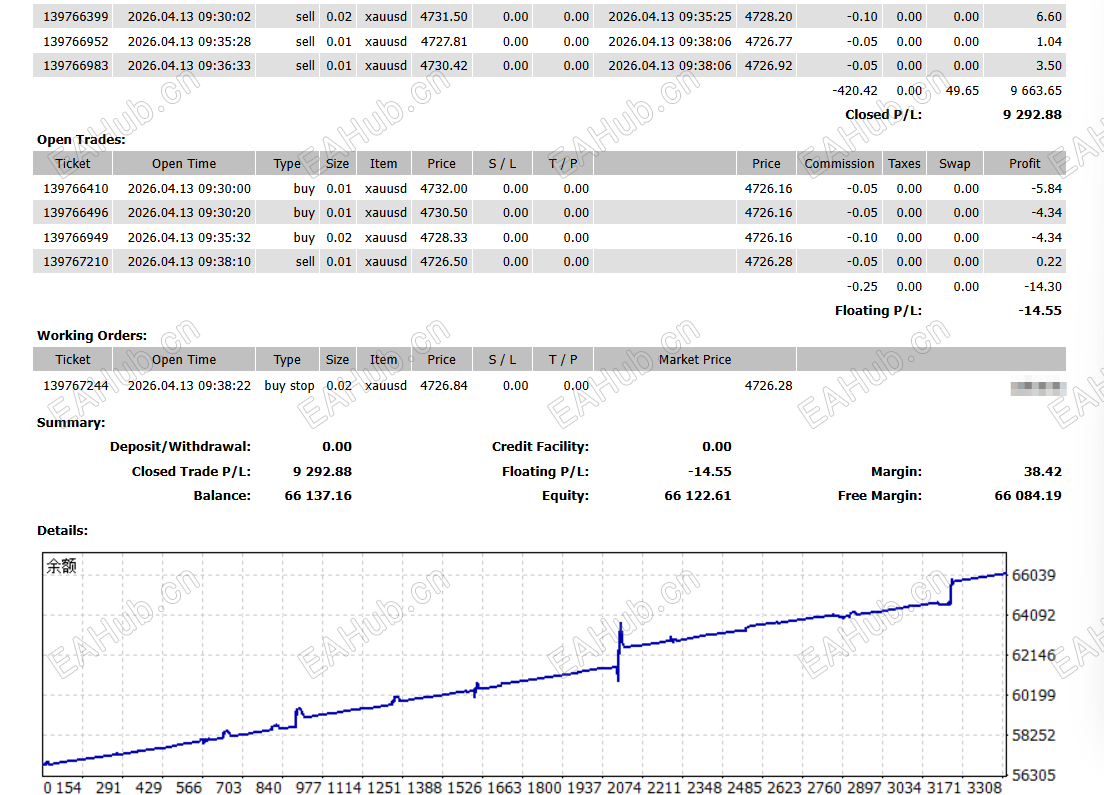Image resolution: width=1104 pixels, height=795 pixels.
Task: Select open time 2026.04.13 09:35:28
Action: coord(189,42)
